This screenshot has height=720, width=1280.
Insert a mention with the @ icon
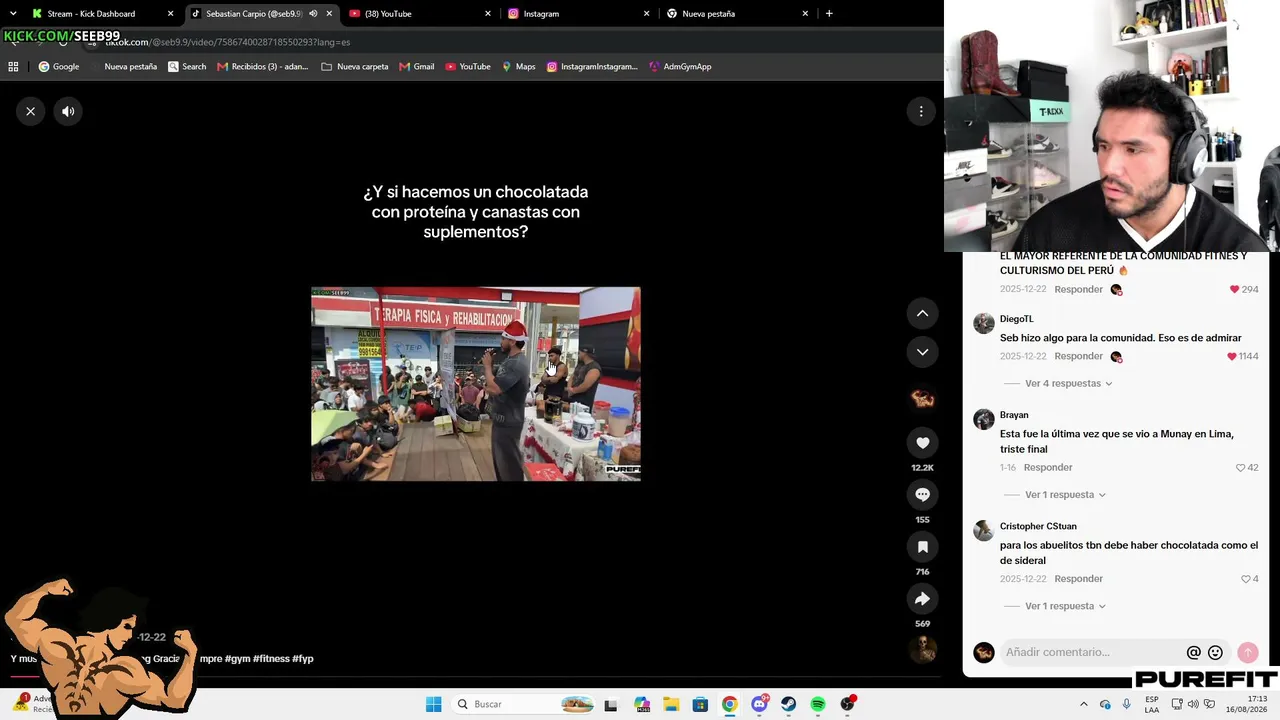[x=1193, y=652]
